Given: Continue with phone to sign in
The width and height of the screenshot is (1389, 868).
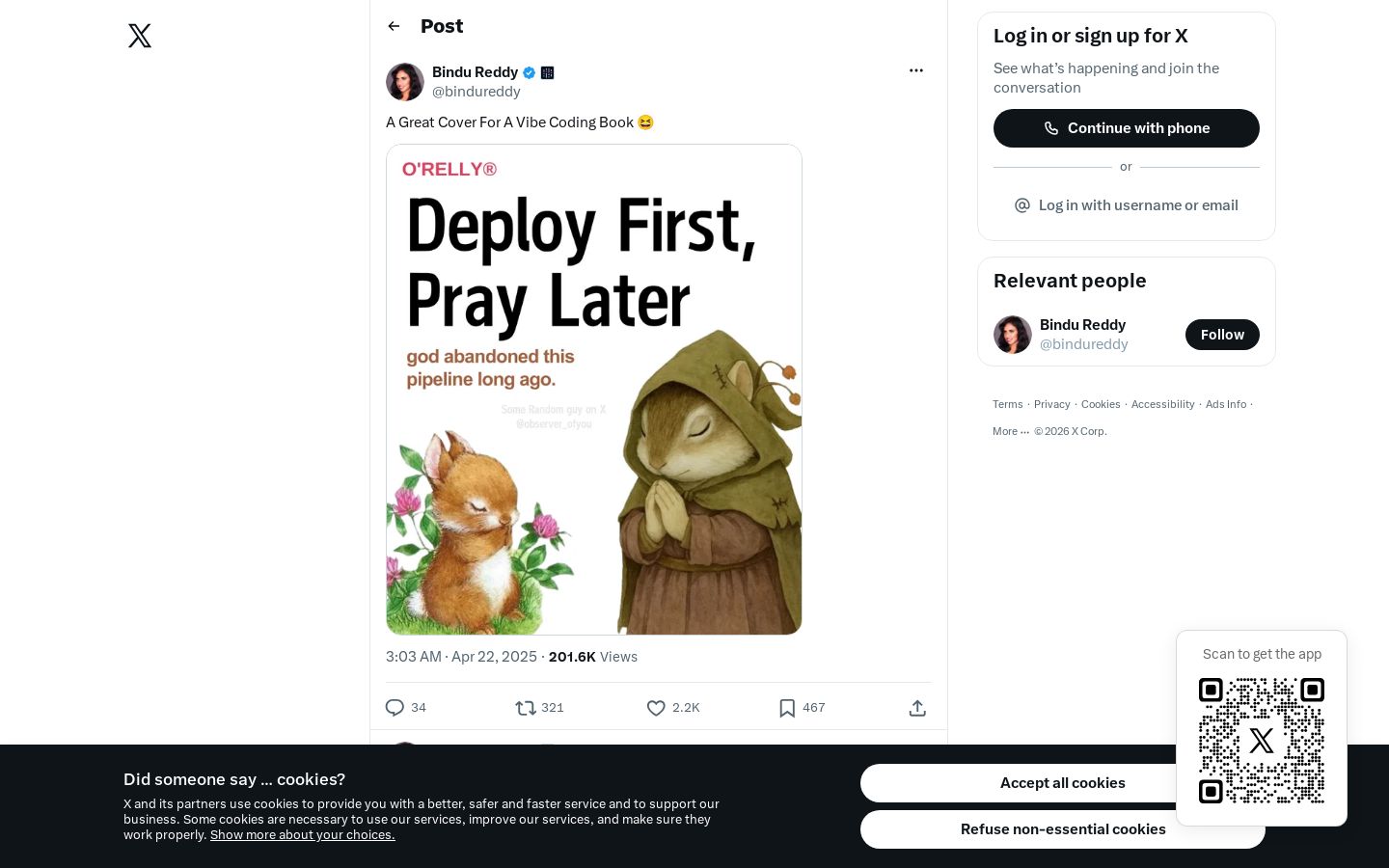Looking at the screenshot, I should click(1127, 128).
